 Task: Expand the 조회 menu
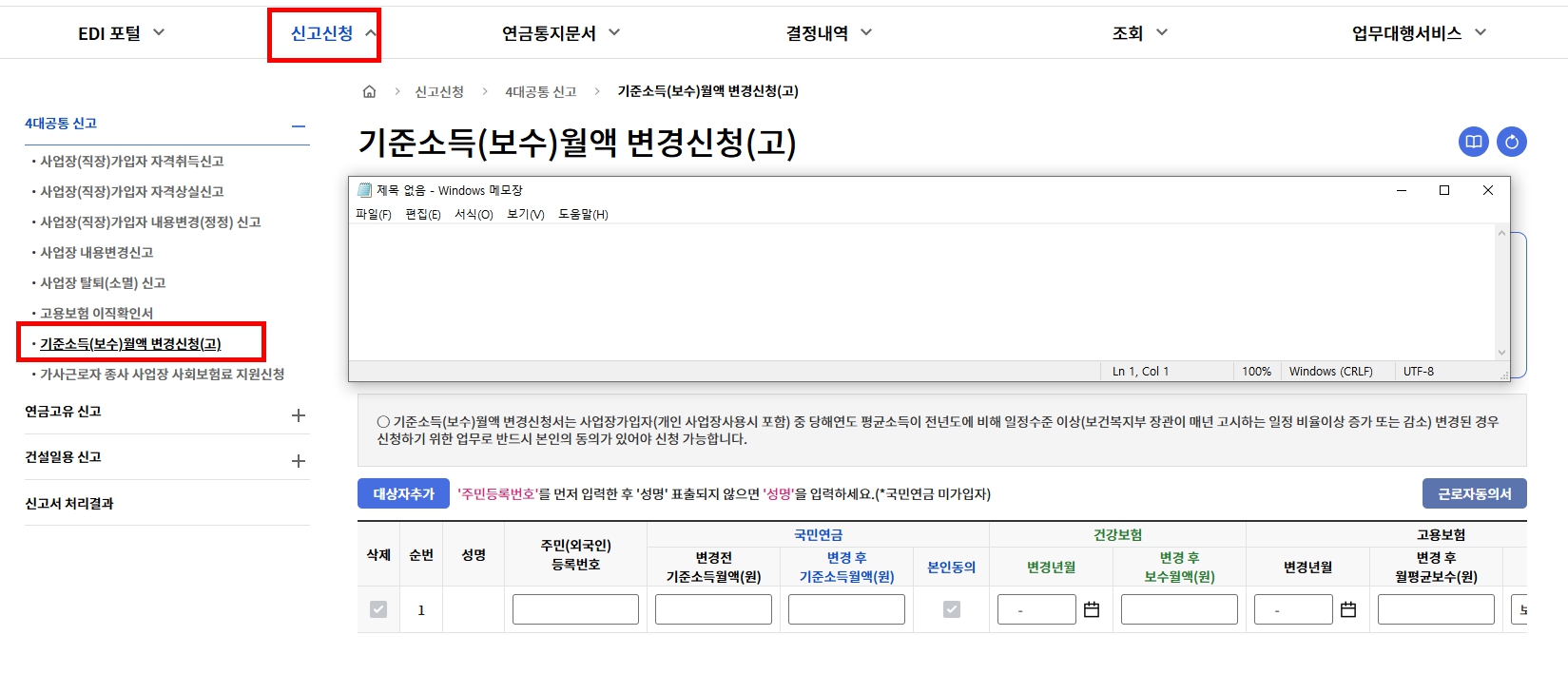(1140, 33)
